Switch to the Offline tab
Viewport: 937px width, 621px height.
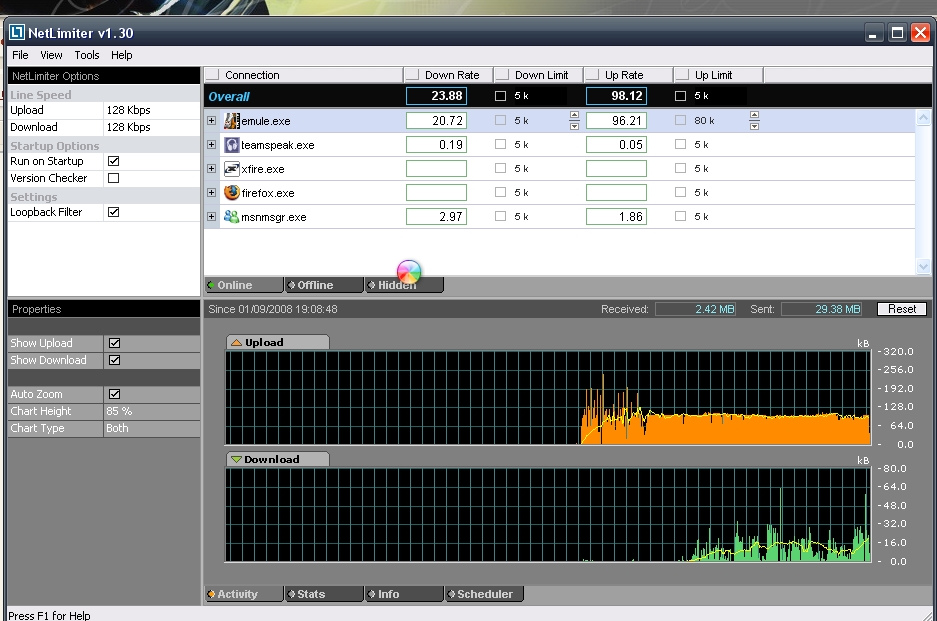324,285
